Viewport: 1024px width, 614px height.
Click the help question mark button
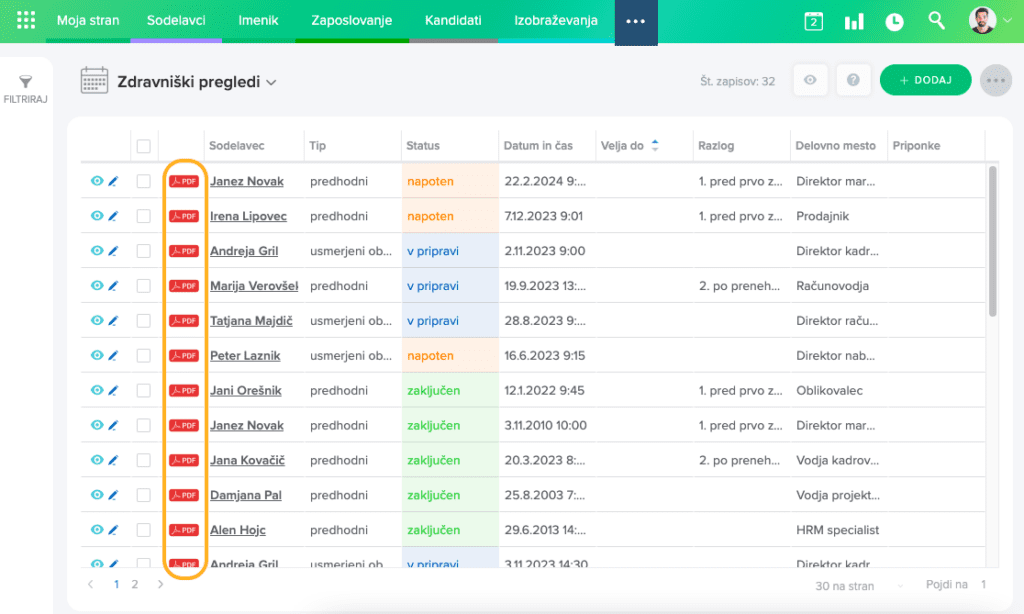(853, 81)
